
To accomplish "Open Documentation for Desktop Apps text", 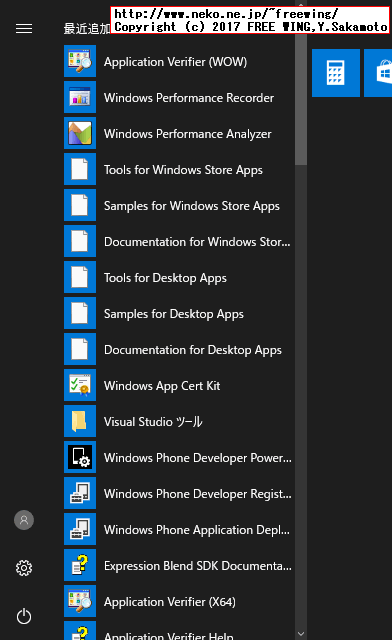I will click(193, 350).
